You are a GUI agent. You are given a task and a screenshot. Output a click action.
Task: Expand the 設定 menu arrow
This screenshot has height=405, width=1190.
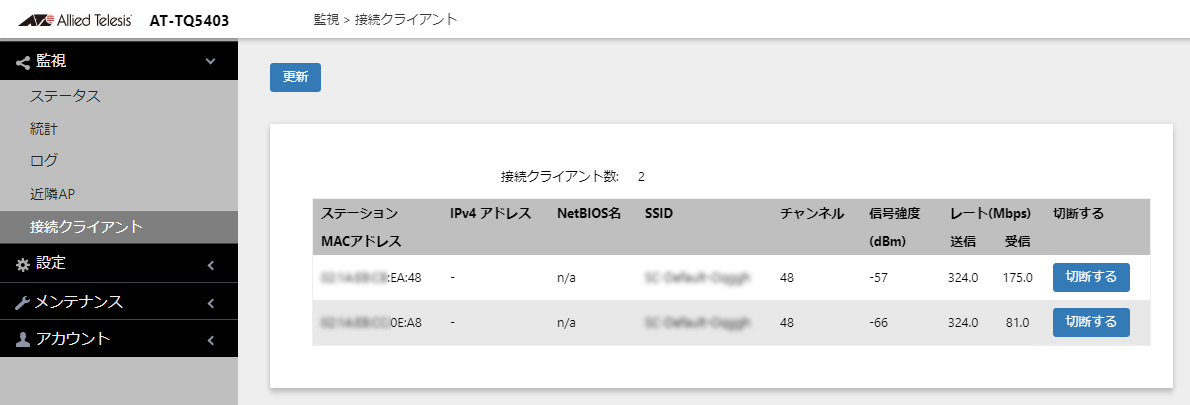[210, 265]
